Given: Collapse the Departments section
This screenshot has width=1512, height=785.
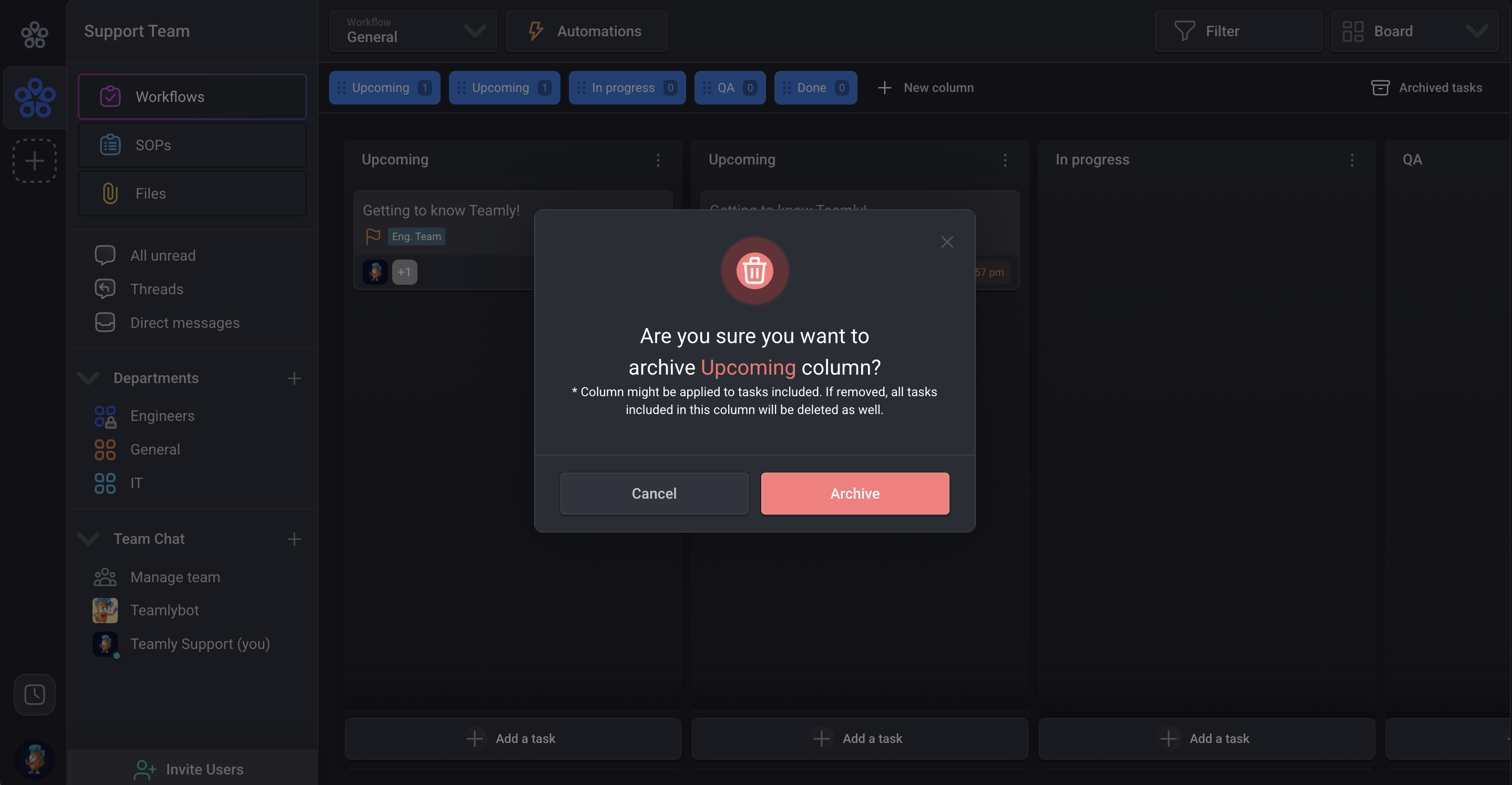Looking at the screenshot, I should pyautogui.click(x=89, y=378).
